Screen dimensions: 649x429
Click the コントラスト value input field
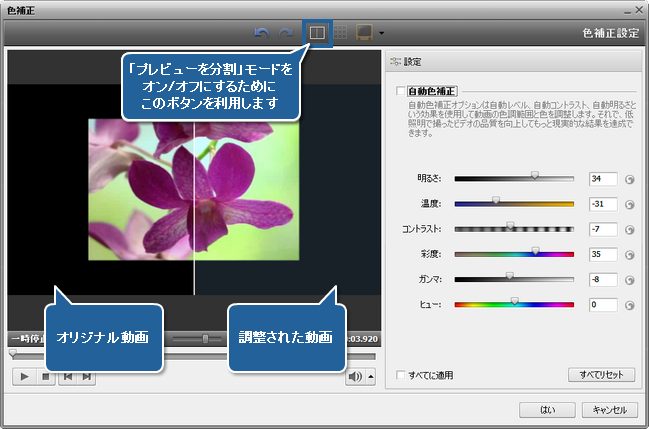point(603,229)
